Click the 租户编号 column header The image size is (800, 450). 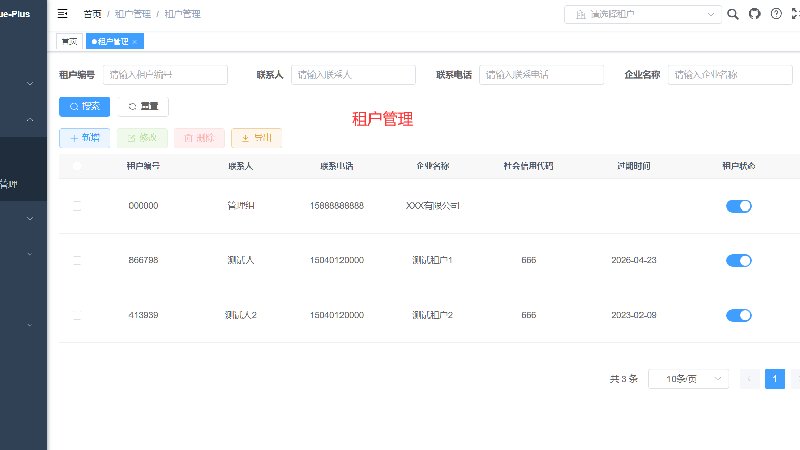143,166
